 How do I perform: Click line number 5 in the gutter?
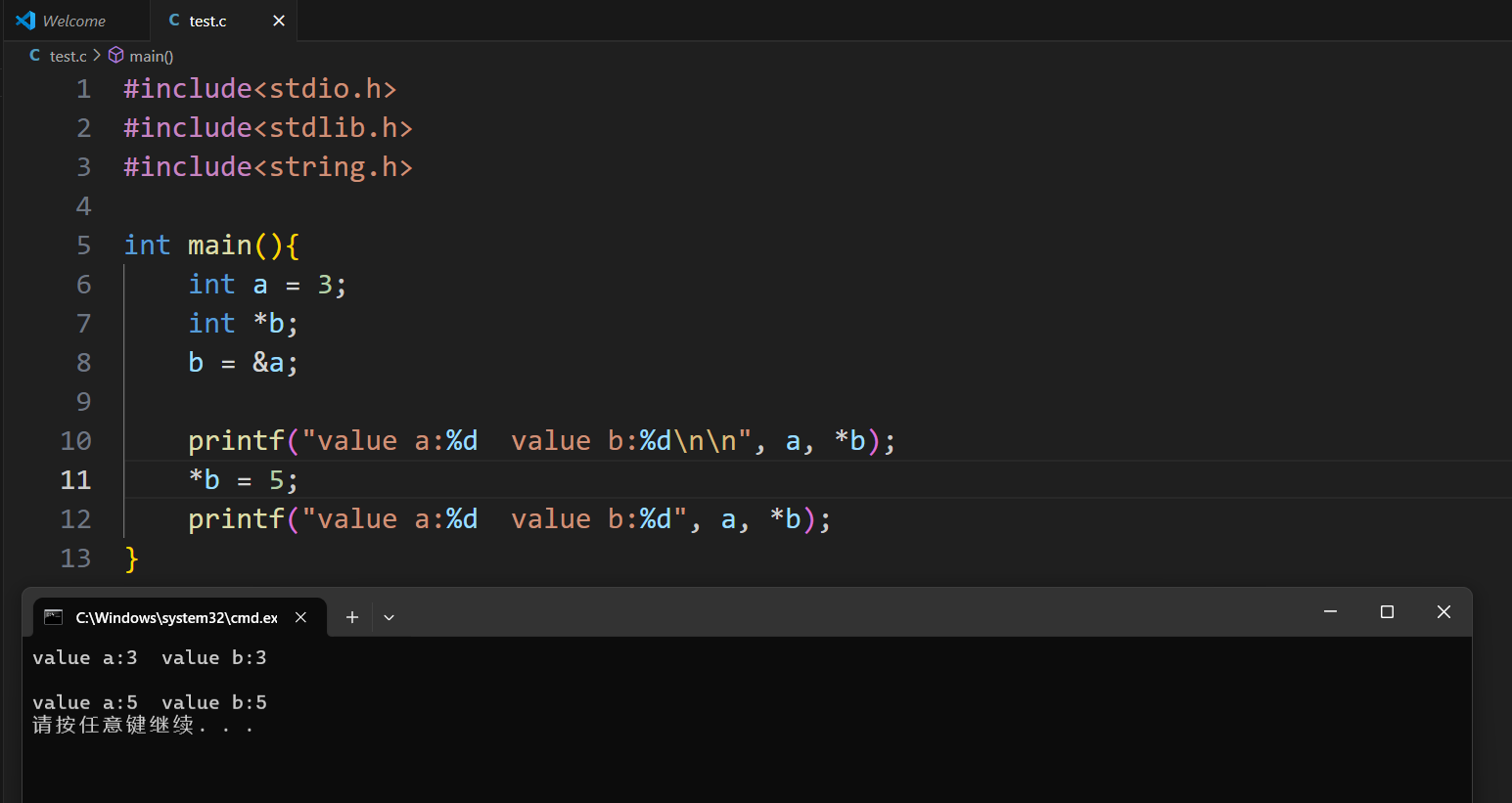83,245
